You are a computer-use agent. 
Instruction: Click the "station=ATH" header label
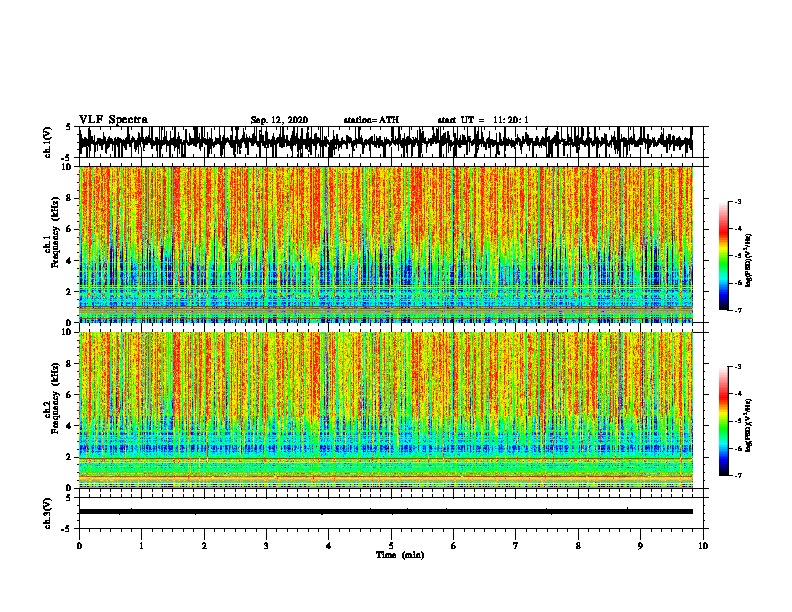pyautogui.click(x=371, y=120)
